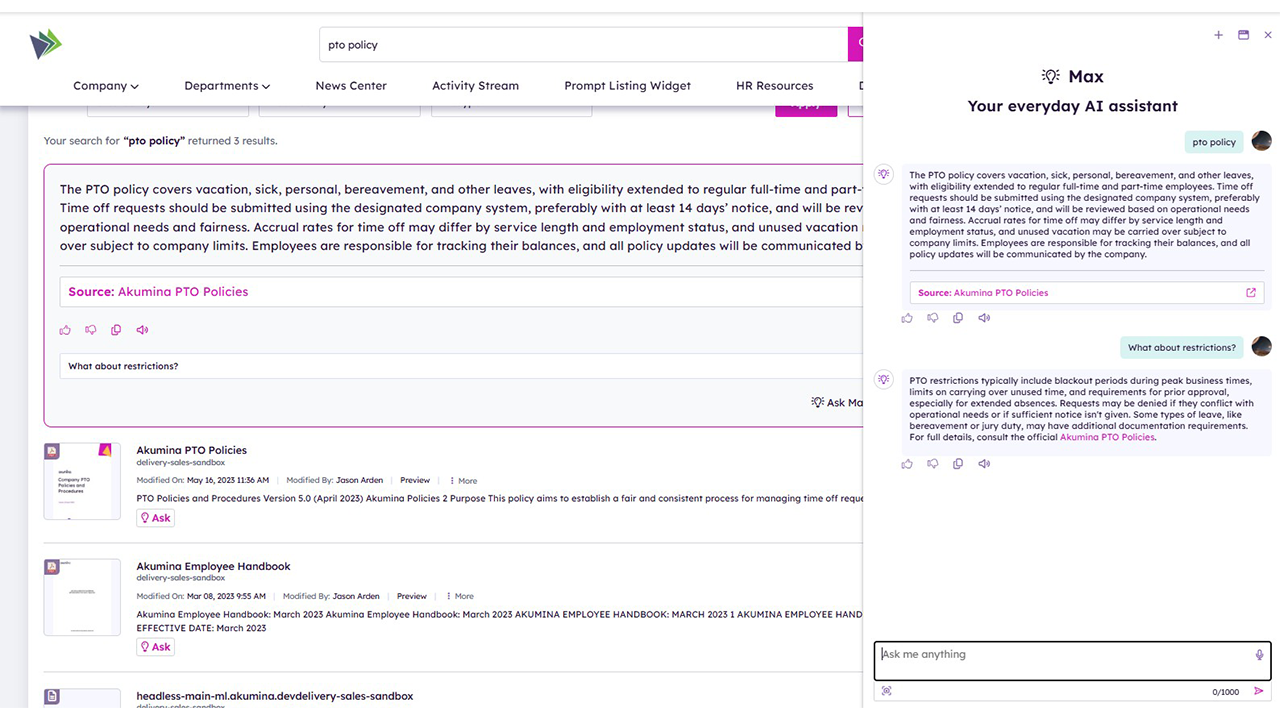Expand the Company menu
Image resolution: width=1280 pixels, height=720 pixels.
tap(106, 86)
